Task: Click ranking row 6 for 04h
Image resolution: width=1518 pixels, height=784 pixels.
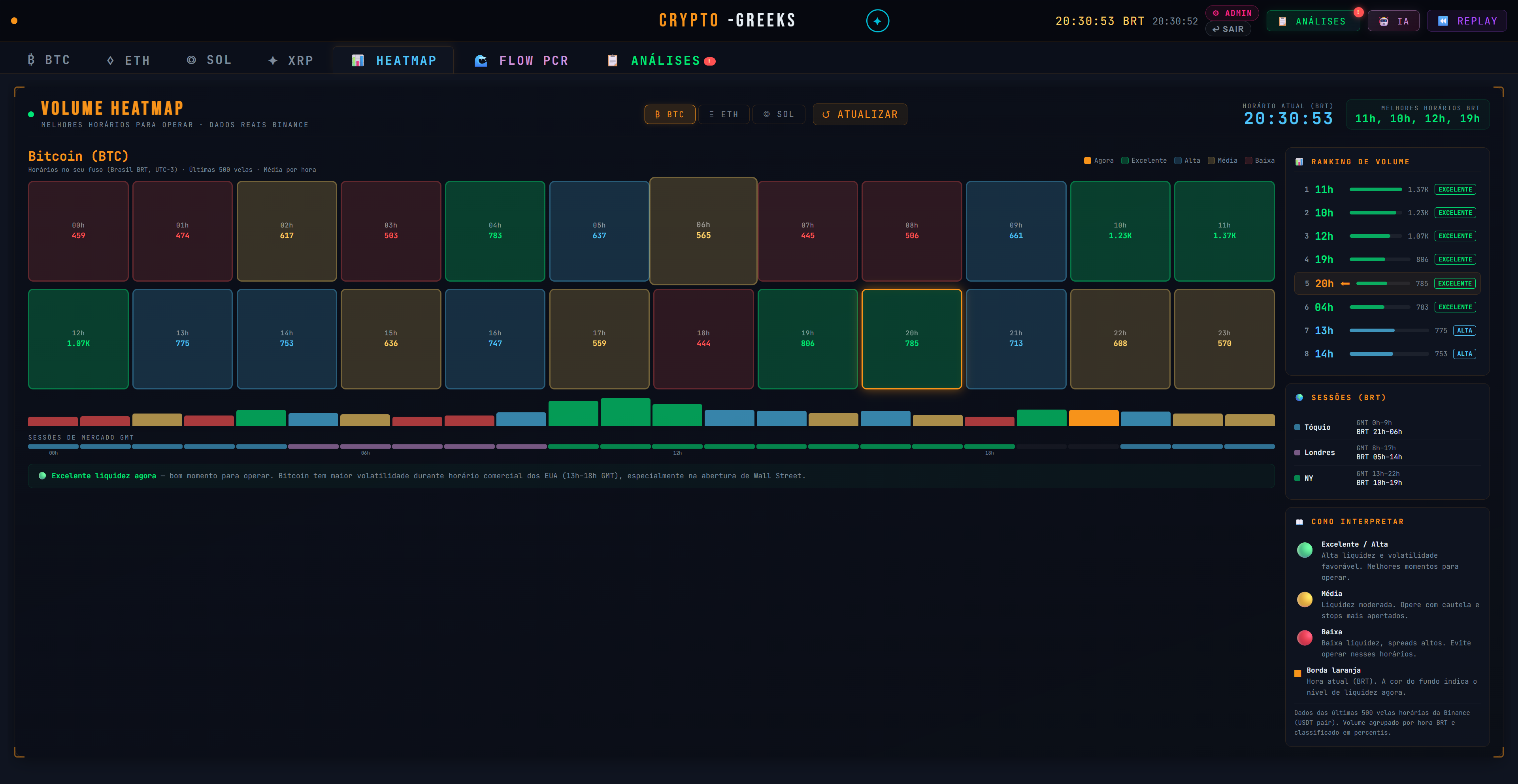Action: (x=1387, y=307)
